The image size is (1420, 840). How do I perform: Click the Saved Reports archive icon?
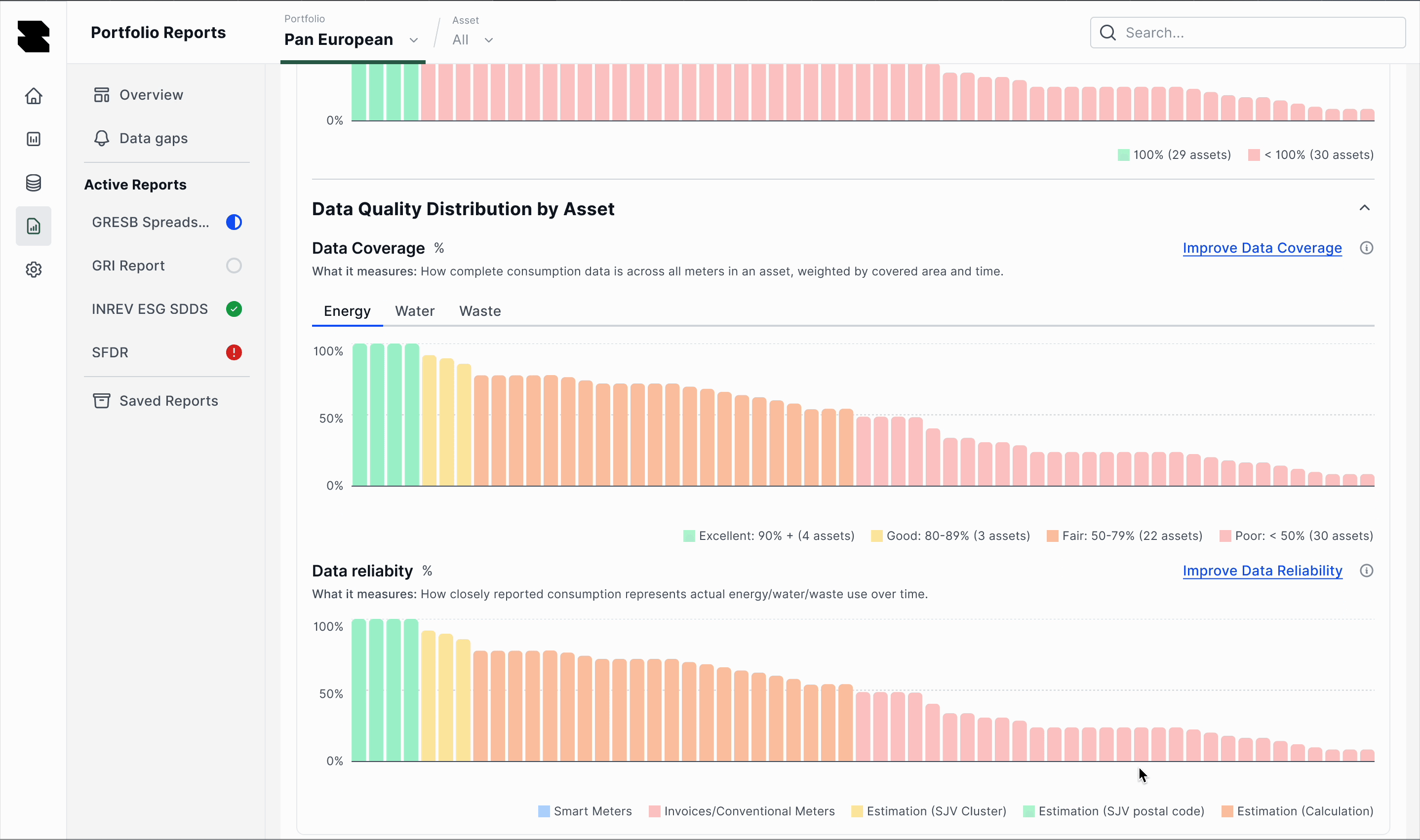tap(101, 401)
